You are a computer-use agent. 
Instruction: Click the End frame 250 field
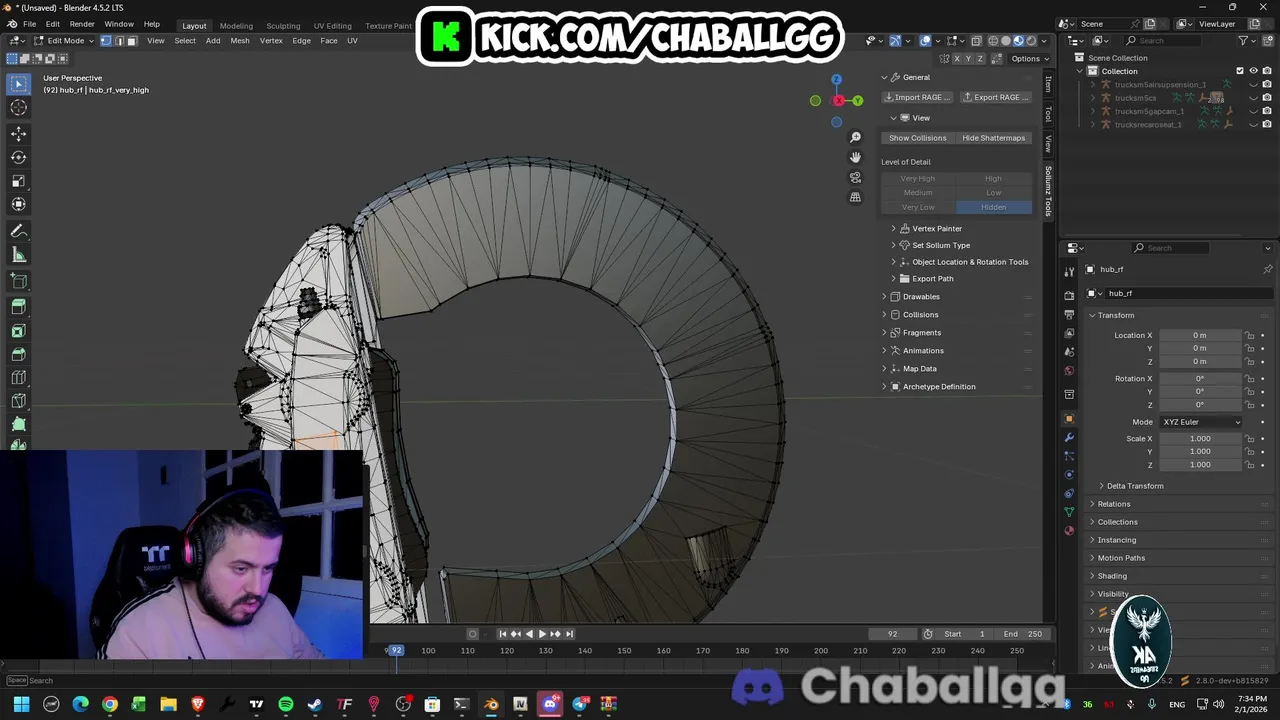click(1023, 634)
